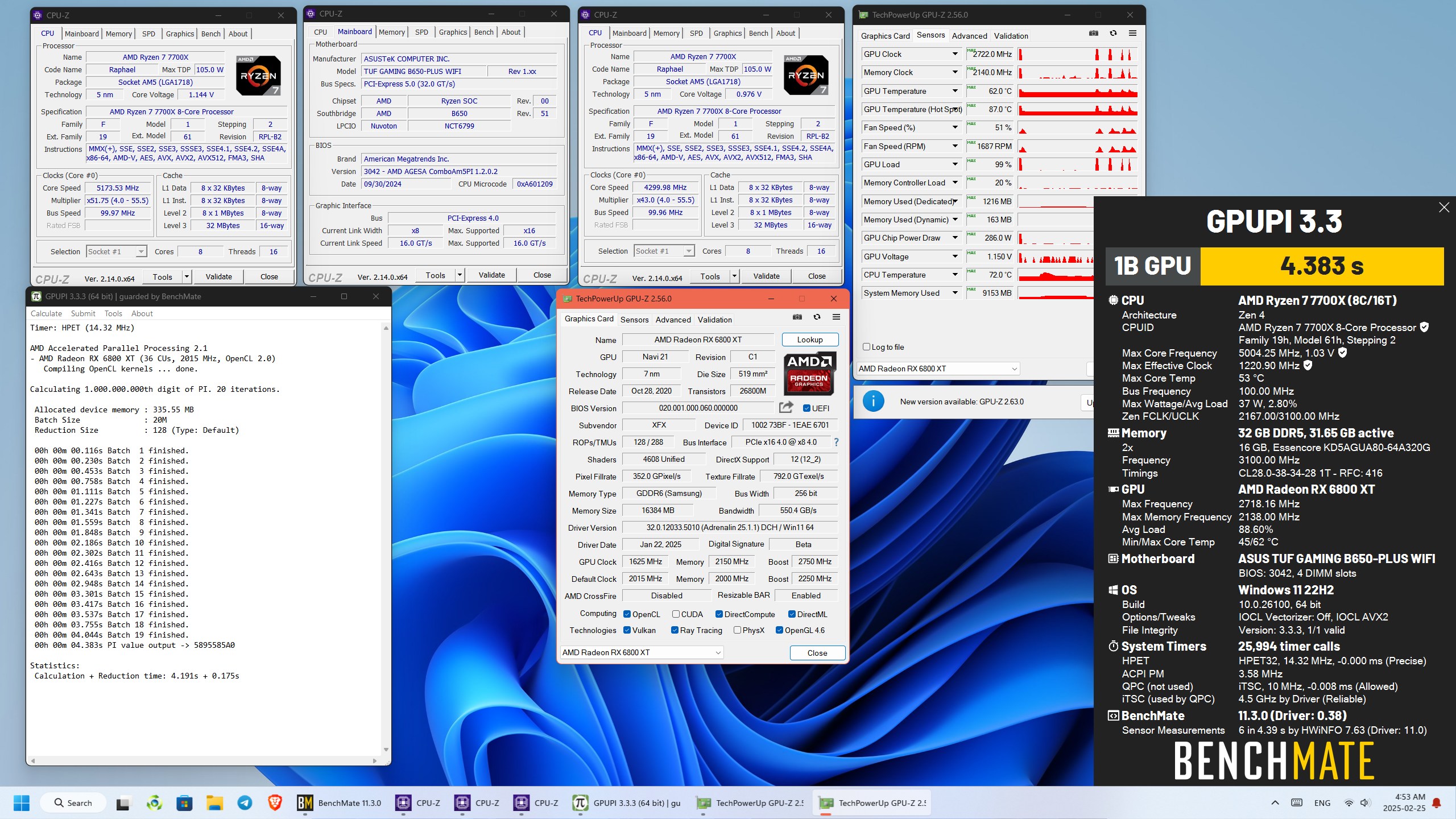Click the Wi-Fi icon in system tray
1456x819 pixels.
point(1349,803)
